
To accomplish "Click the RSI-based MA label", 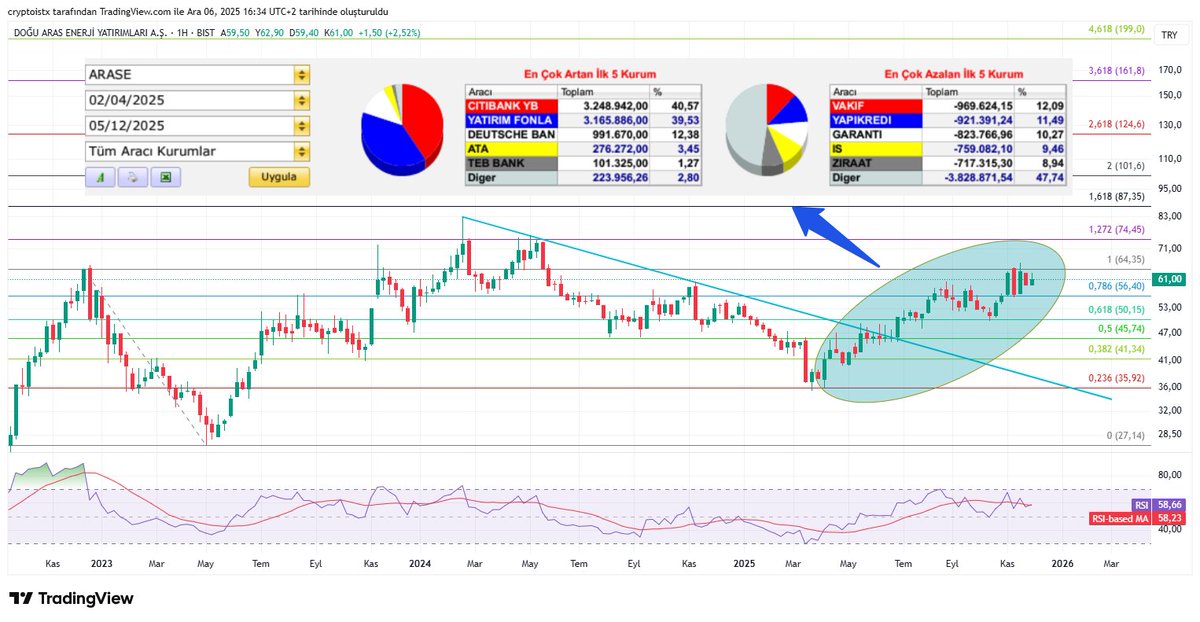I will click(x=1120, y=519).
